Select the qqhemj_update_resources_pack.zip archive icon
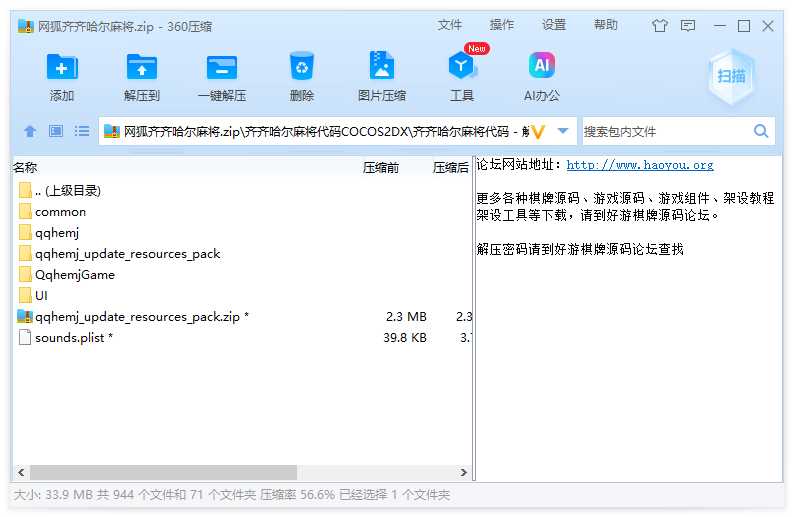This screenshot has height=517, width=794. click(x=25, y=316)
